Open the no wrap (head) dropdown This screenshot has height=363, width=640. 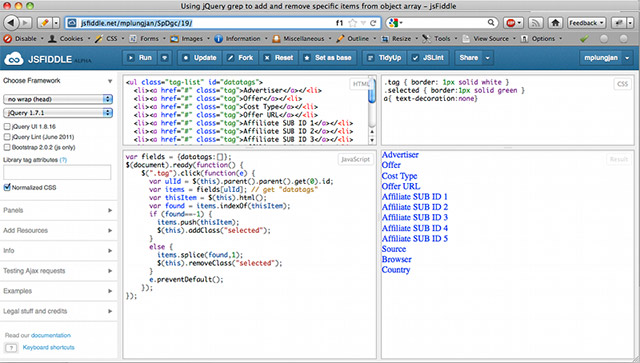[x=58, y=99]
